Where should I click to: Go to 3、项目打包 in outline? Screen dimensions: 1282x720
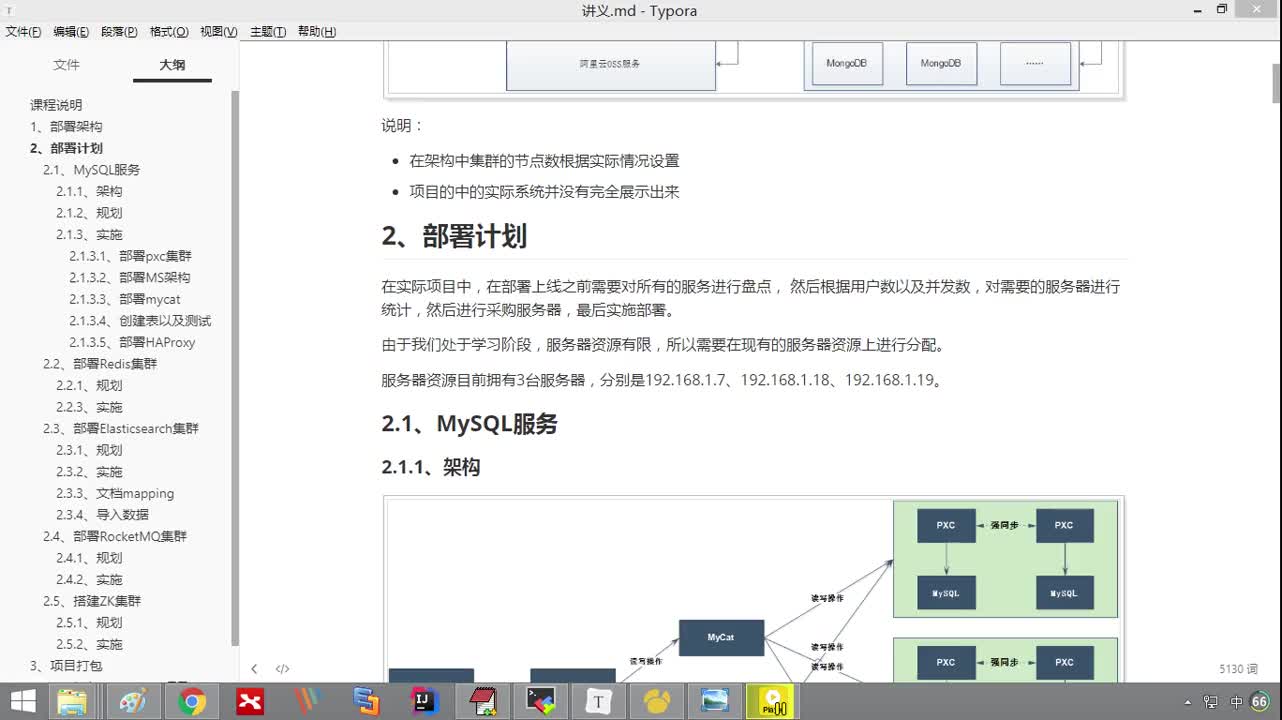tap(66, 666)
